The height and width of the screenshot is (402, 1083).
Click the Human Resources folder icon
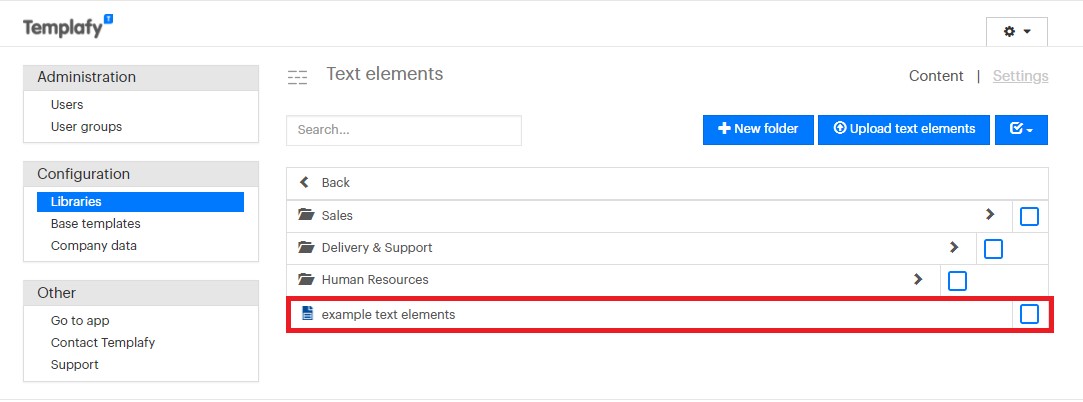pyautogui.click(x=306, y=279)
